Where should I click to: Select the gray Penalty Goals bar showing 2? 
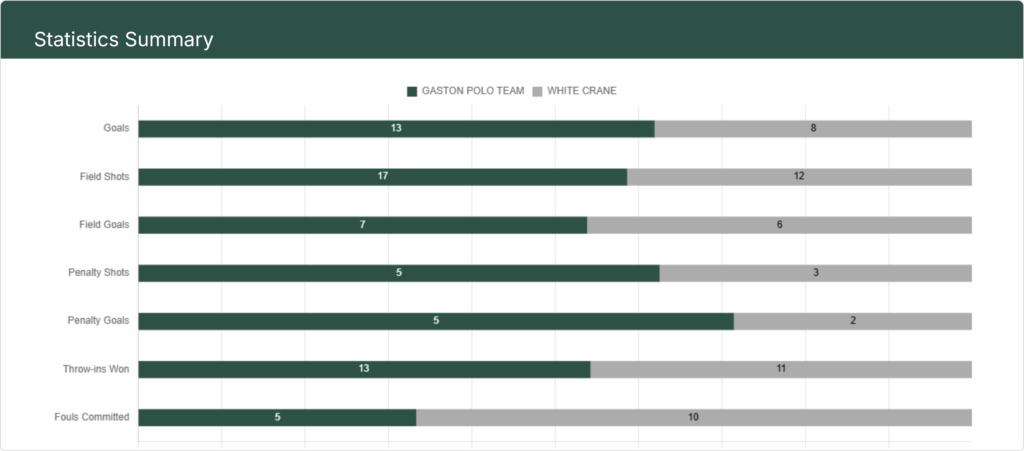click(853, 321)
